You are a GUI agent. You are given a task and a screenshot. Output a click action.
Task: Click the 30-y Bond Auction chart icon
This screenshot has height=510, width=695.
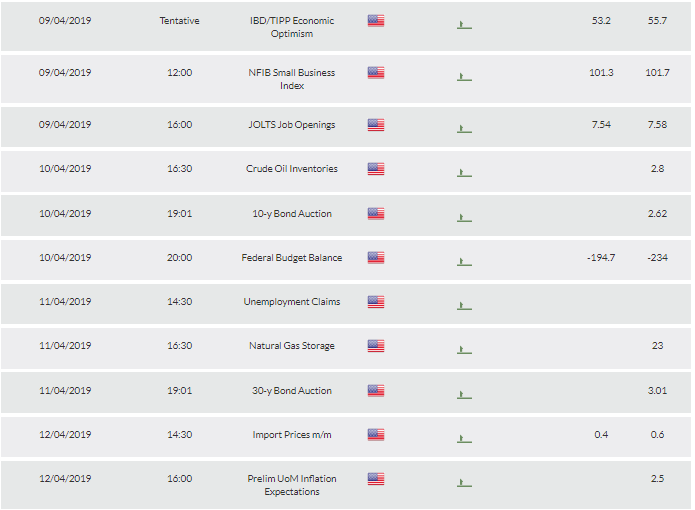464,394
